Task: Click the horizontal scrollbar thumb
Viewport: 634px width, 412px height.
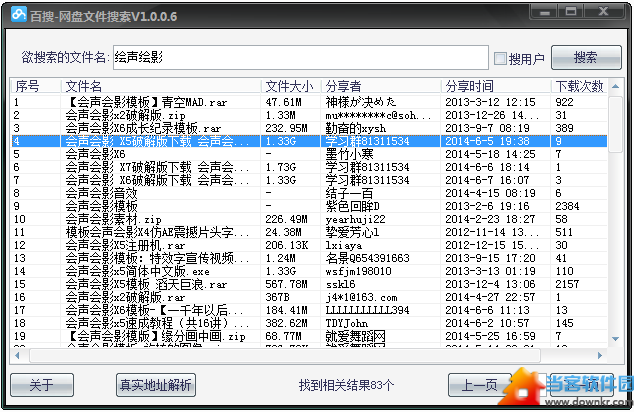Action: click(285, 355)
